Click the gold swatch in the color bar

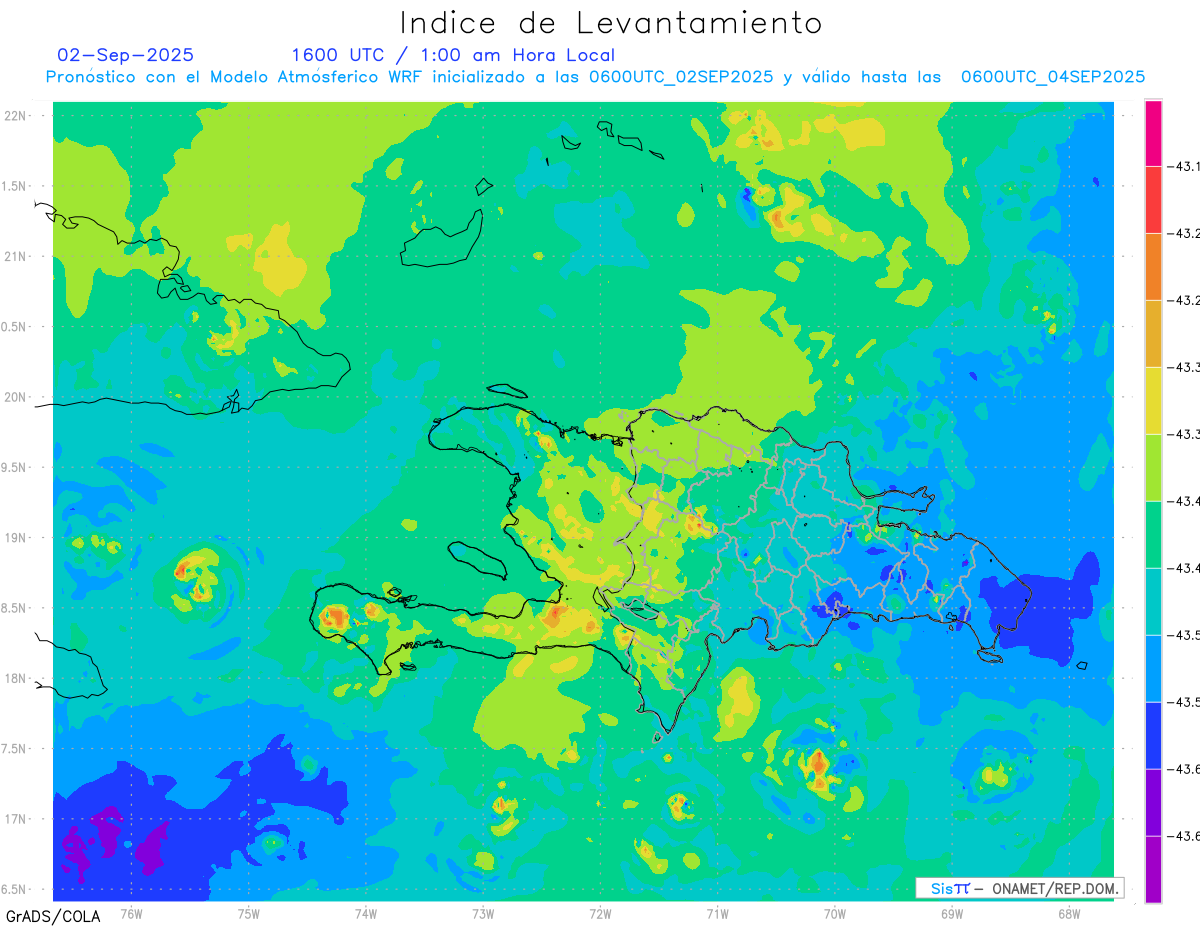tap(1153, 333)
